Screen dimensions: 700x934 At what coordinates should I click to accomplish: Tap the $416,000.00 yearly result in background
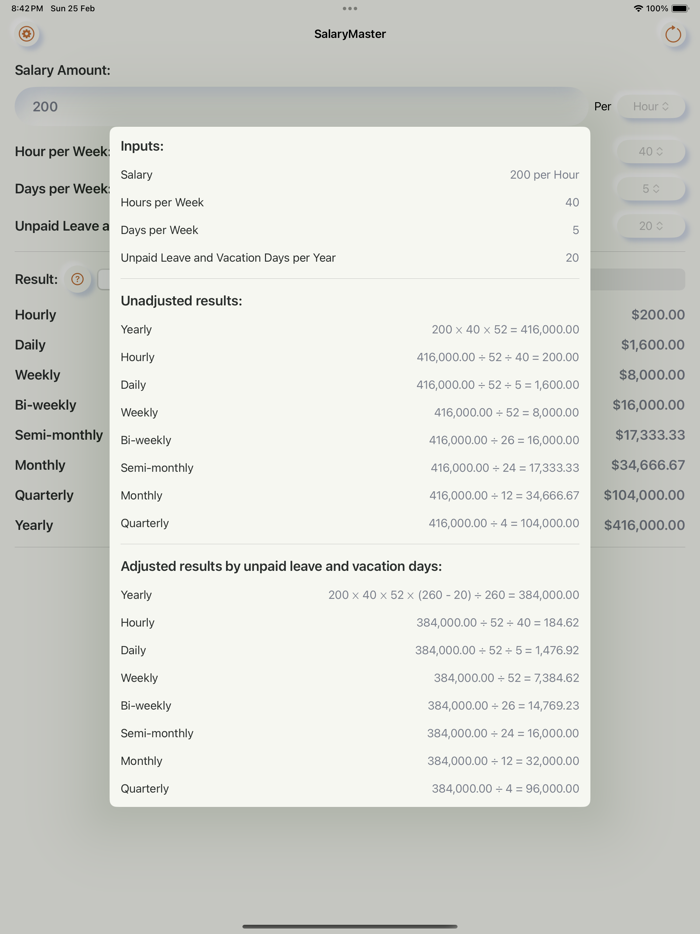click(644, 525)
